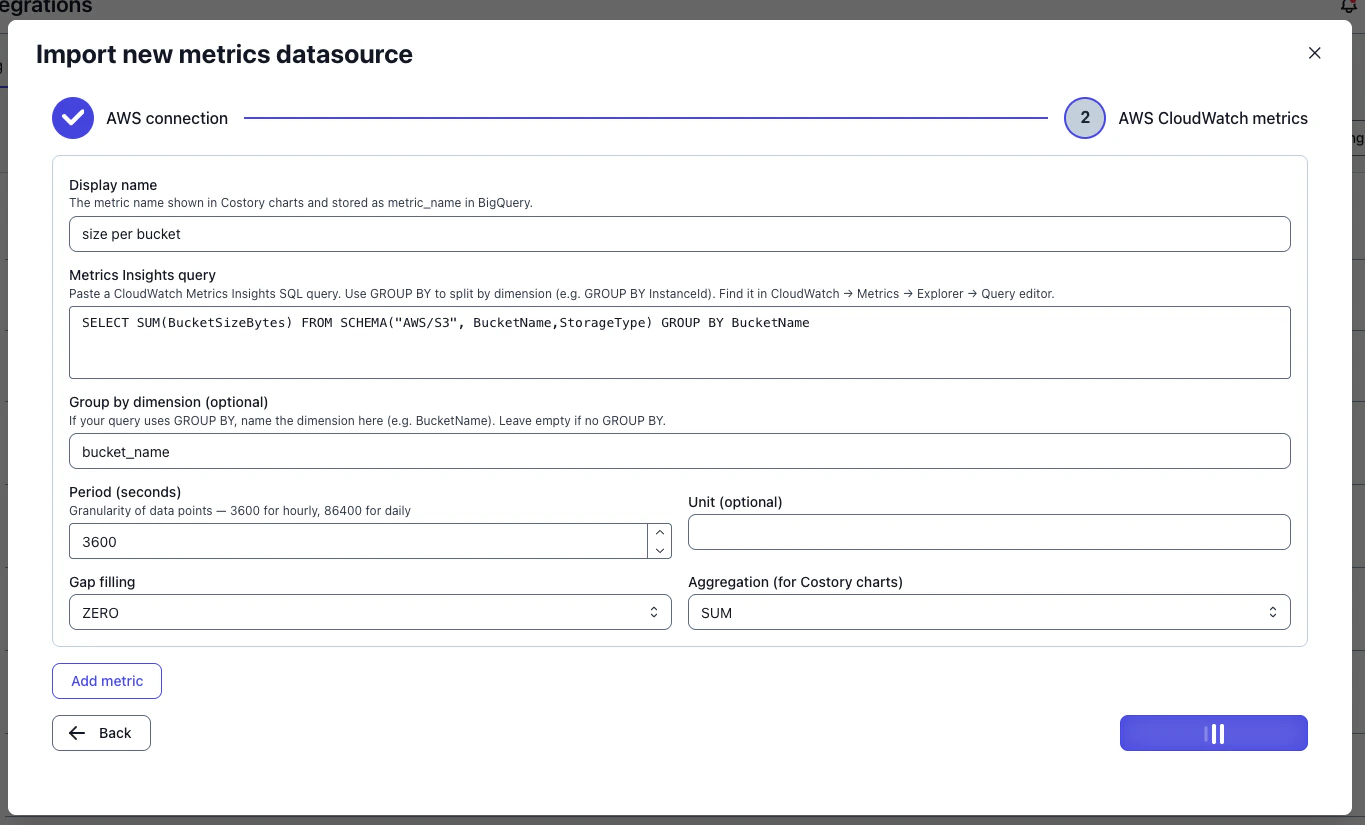Click the Unit optional input field
1365x825 pixels.
coord(989,532)
